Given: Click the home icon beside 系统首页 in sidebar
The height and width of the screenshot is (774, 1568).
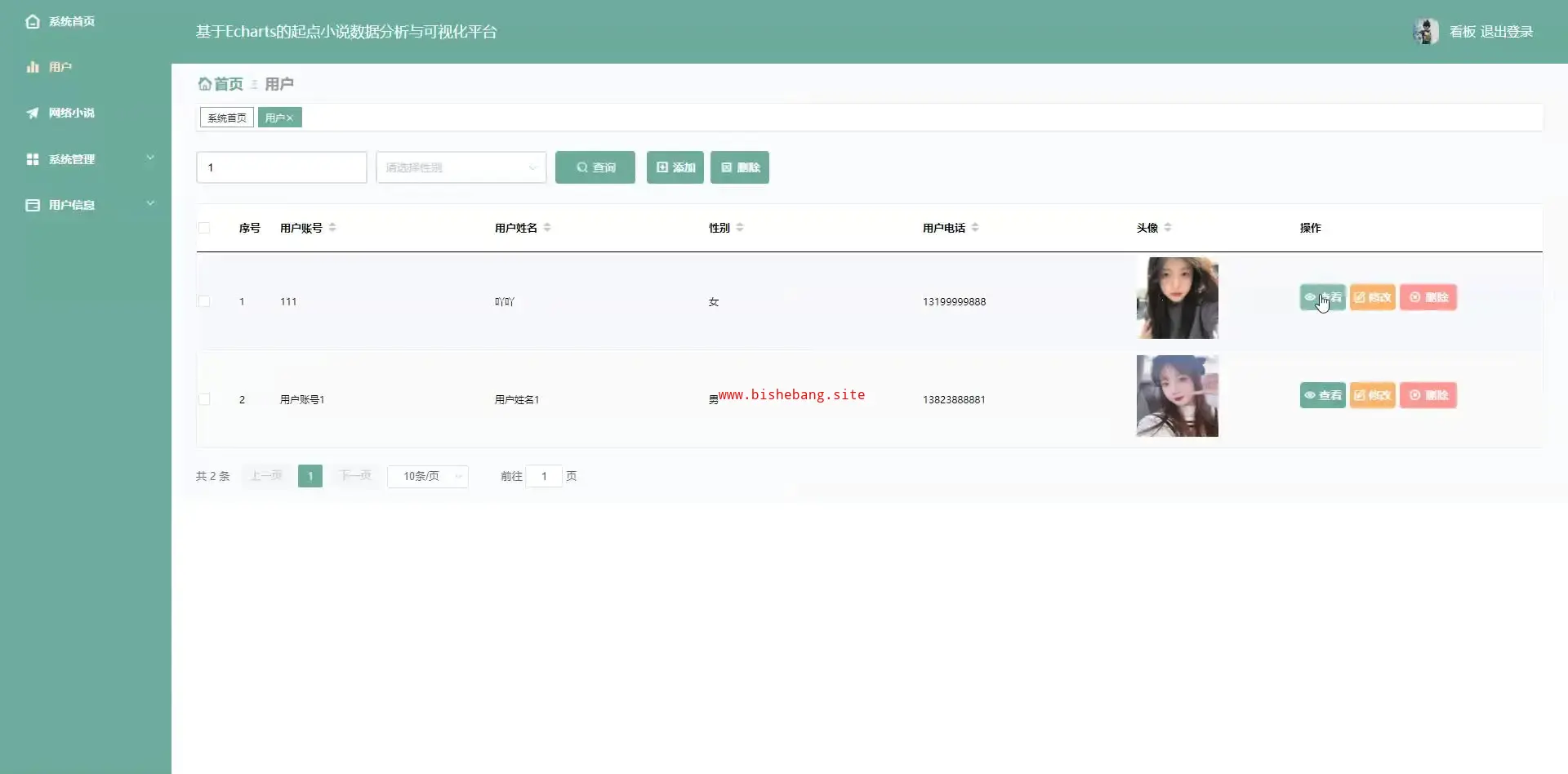Looking at the screenshot, I should pos(33,21).
